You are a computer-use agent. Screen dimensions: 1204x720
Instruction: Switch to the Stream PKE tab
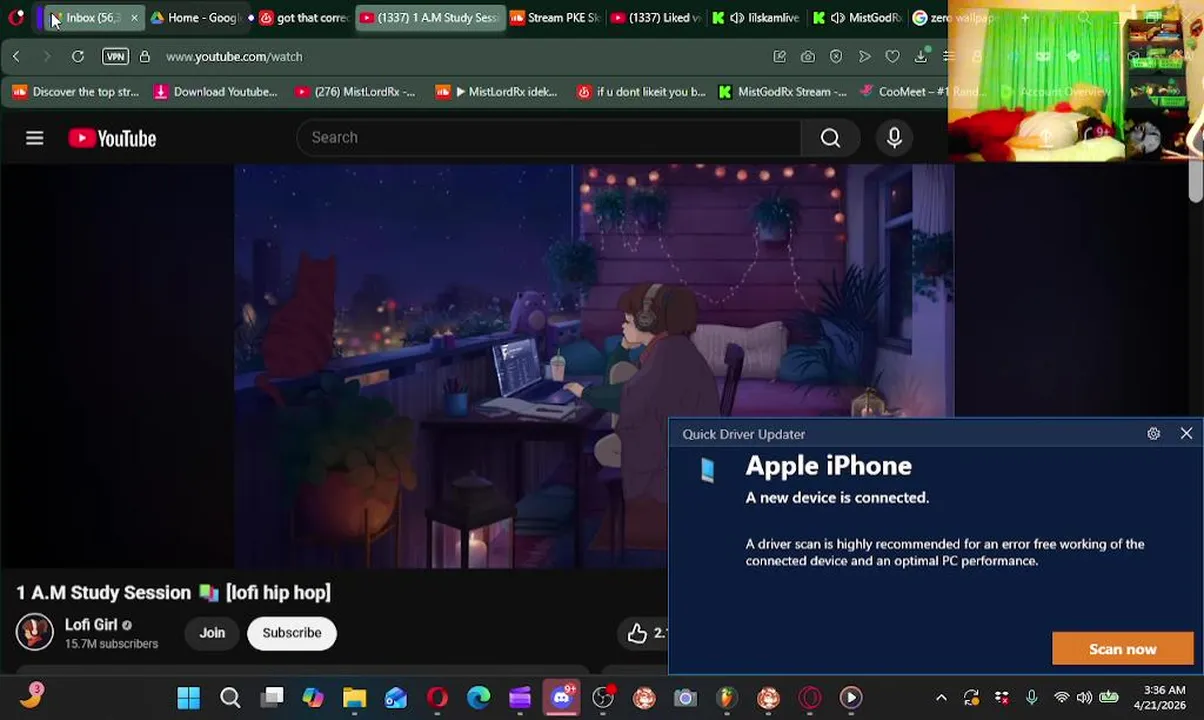554,18
